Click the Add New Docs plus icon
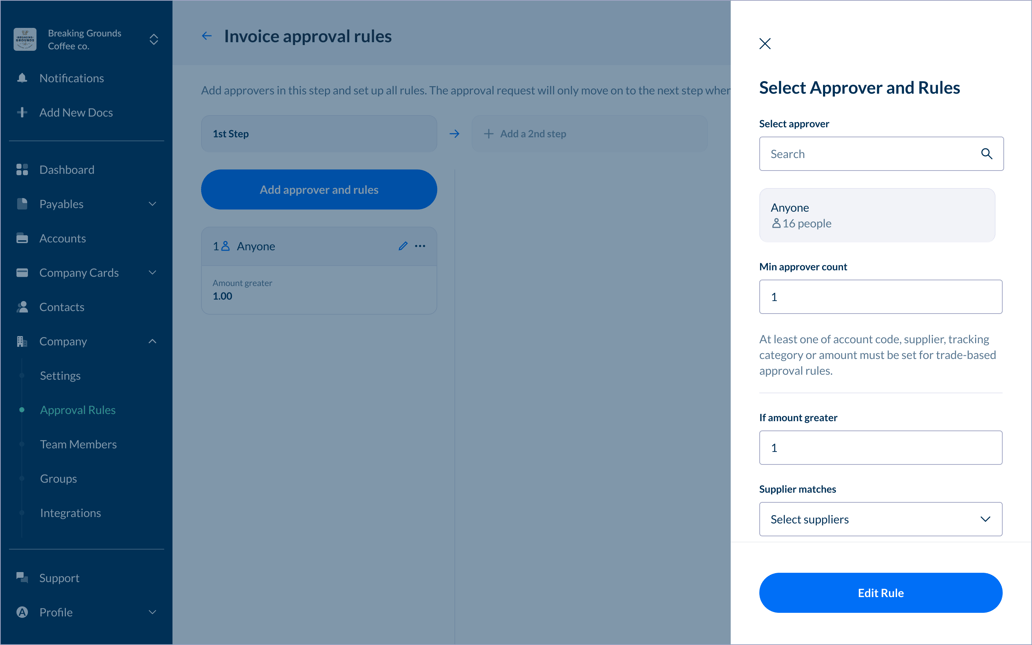The width and height of the screenshot is (1032, 645). (x=22, y=112)
